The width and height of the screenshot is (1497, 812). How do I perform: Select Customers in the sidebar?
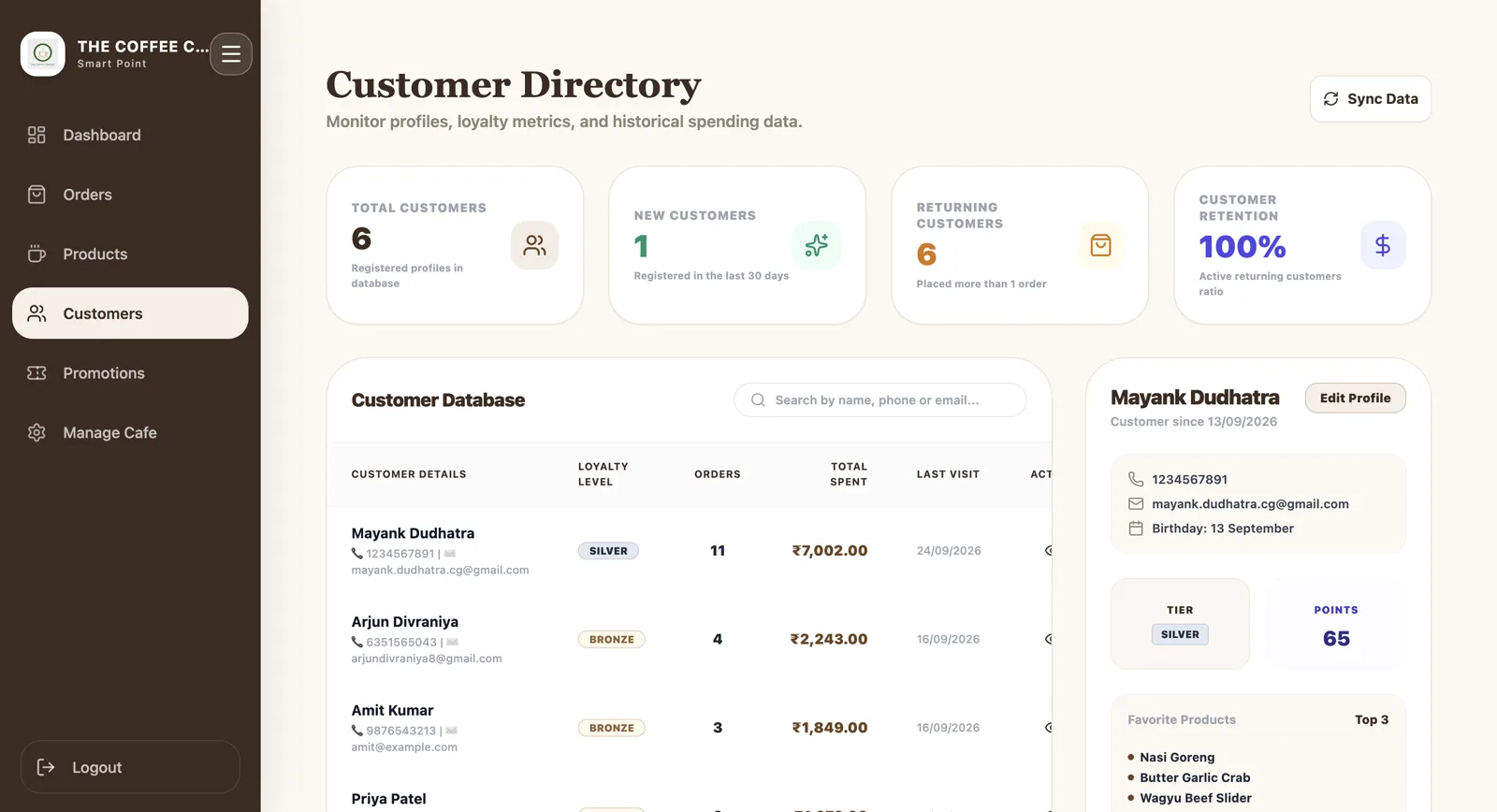tap(130, 313)
